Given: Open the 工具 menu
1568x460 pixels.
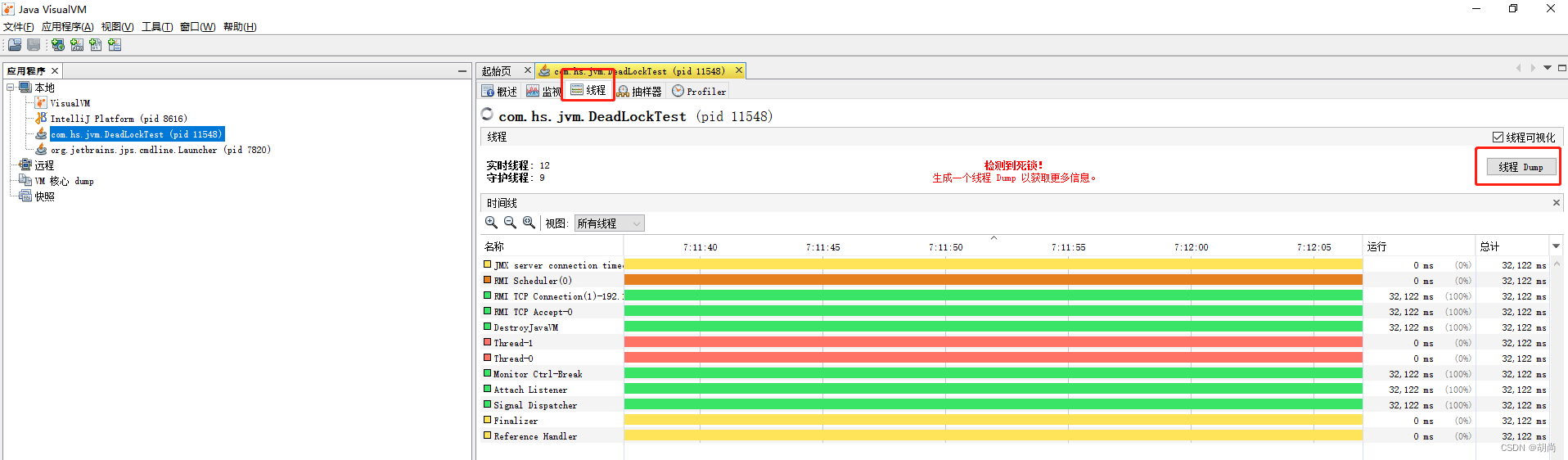Looking at the screenshot, I should 156,27.
